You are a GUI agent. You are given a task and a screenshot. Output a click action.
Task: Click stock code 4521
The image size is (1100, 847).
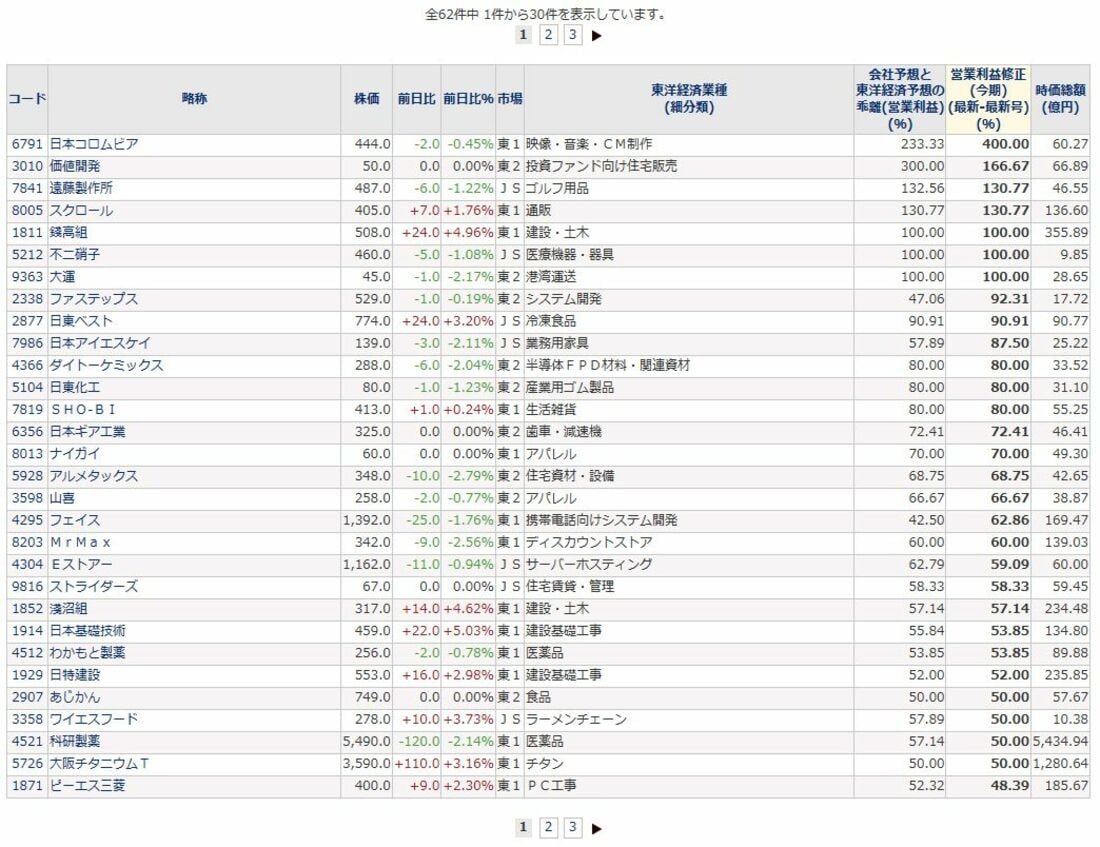tap(27, 741)
